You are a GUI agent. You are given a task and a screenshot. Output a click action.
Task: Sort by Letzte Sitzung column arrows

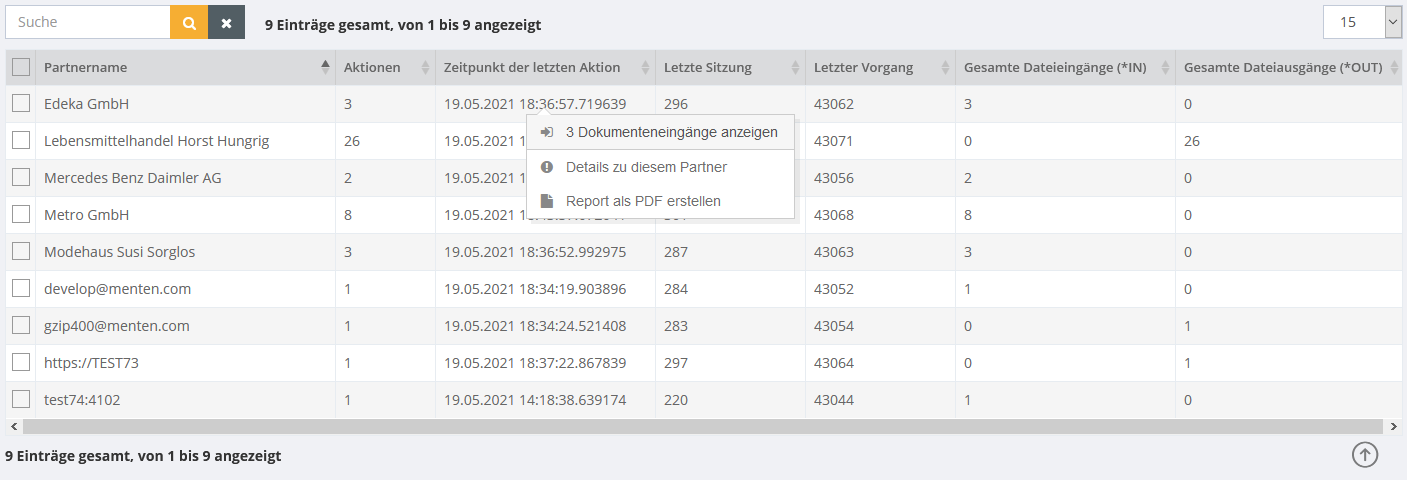(795, 67)
